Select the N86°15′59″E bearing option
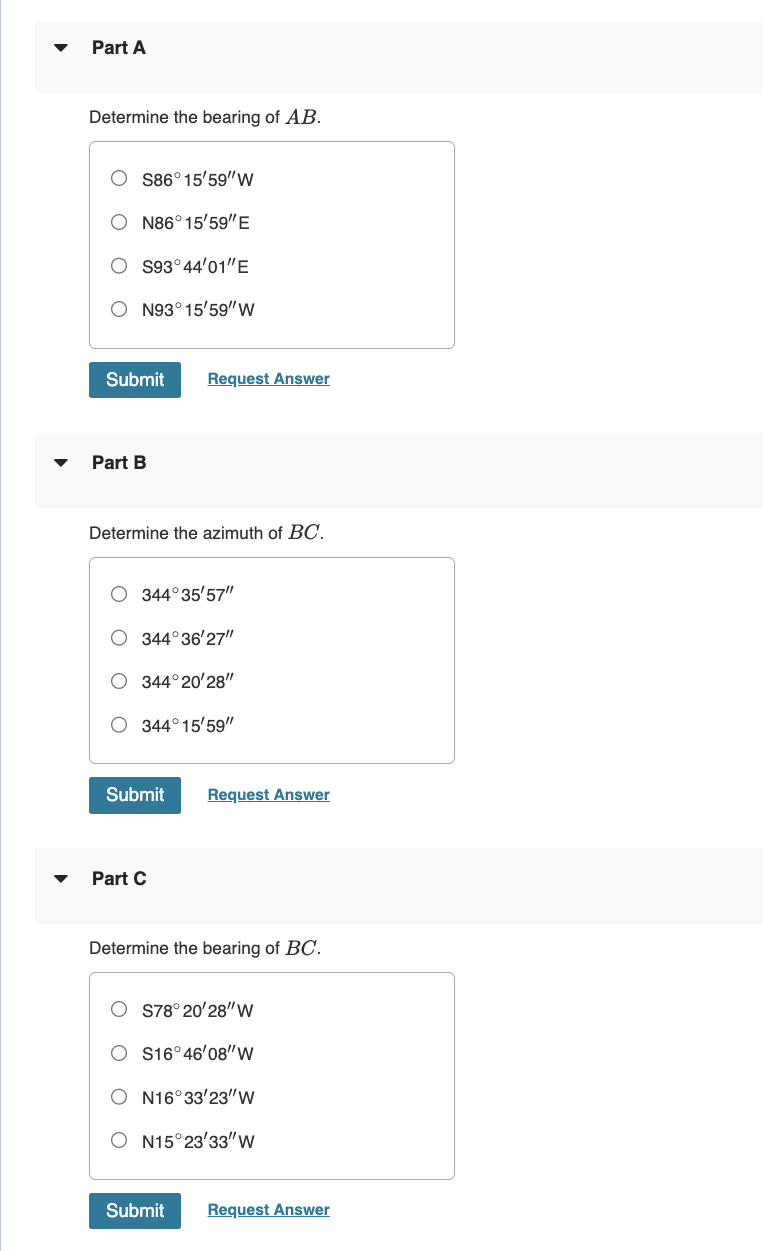Viewport: 763px width, 1251px height. 119,222
